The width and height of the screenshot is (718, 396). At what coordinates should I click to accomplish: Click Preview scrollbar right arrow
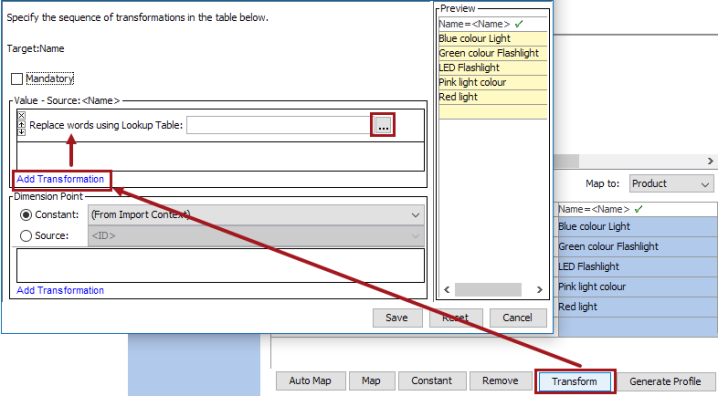click(539, 289)
